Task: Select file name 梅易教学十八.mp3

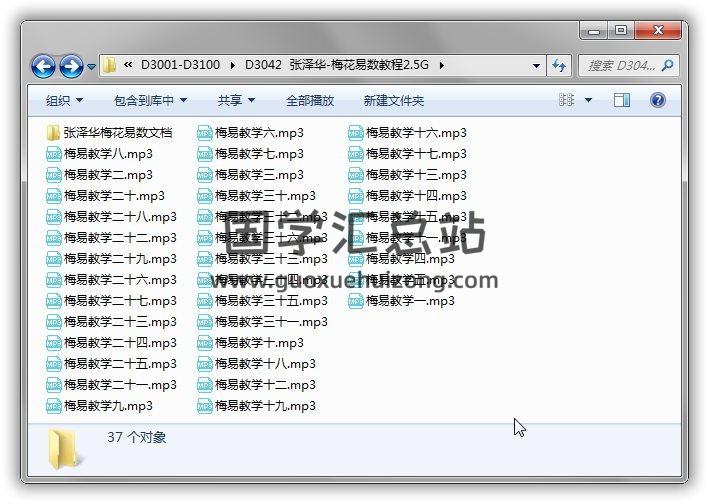Action: pos(265,364)
